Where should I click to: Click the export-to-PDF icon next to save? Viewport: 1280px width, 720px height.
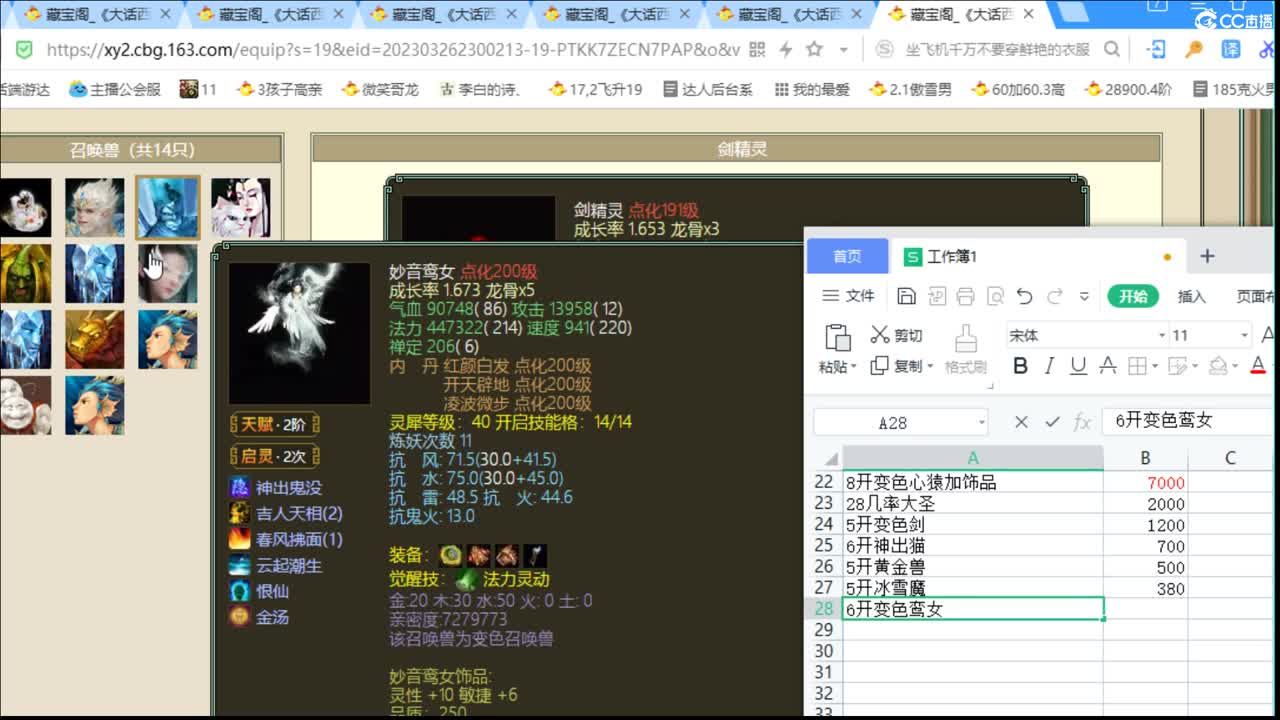936,296
